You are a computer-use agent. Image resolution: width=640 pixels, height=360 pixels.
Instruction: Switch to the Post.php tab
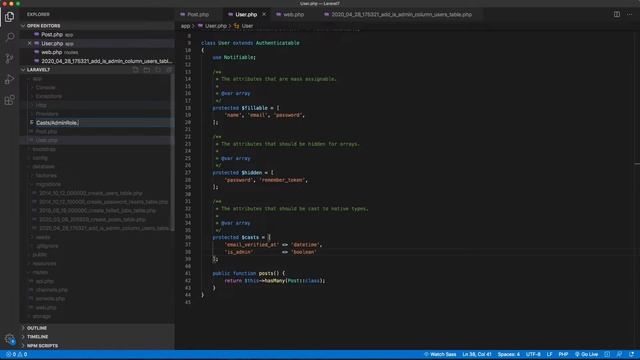[x=198, y=14]
